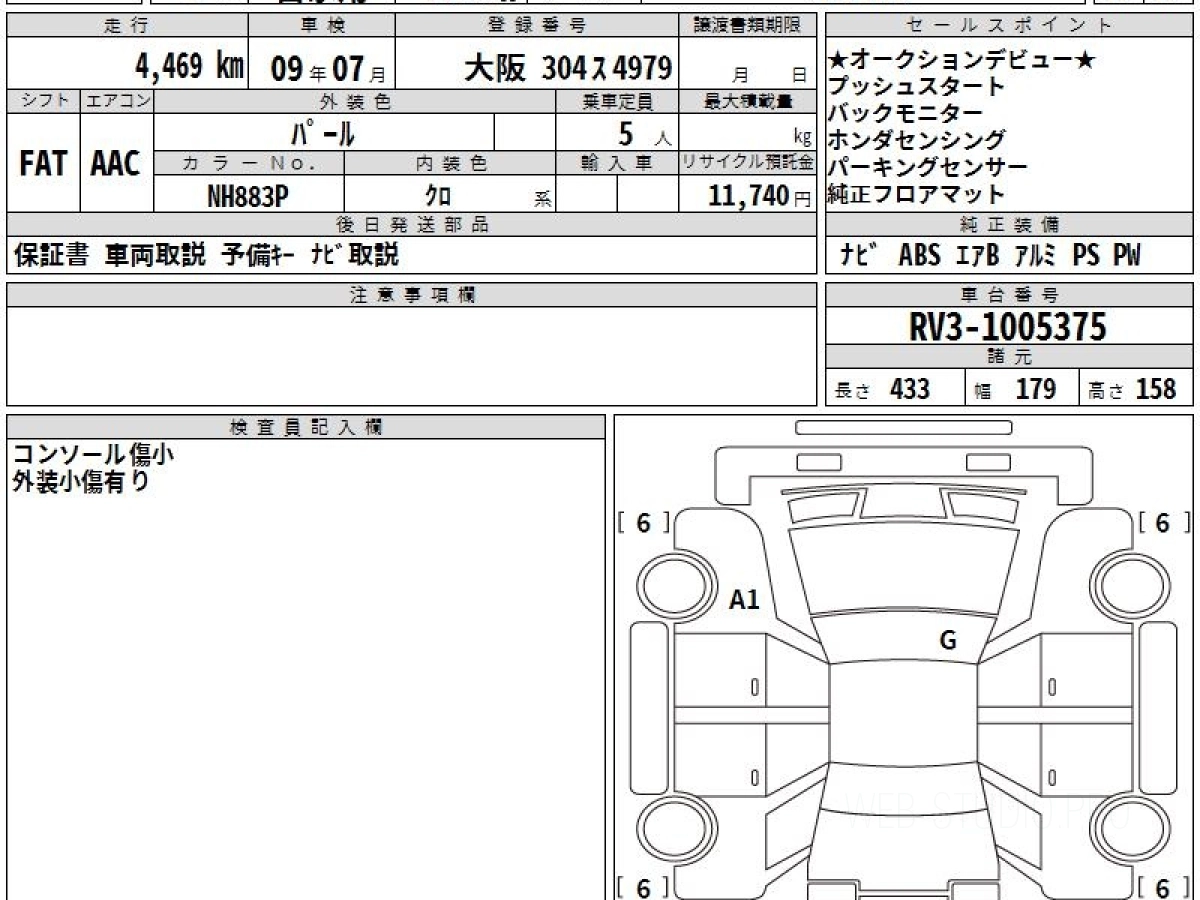1200x900 pixels.
Task: Select the PW equipment entry
Action: (x=1127, y=257)
